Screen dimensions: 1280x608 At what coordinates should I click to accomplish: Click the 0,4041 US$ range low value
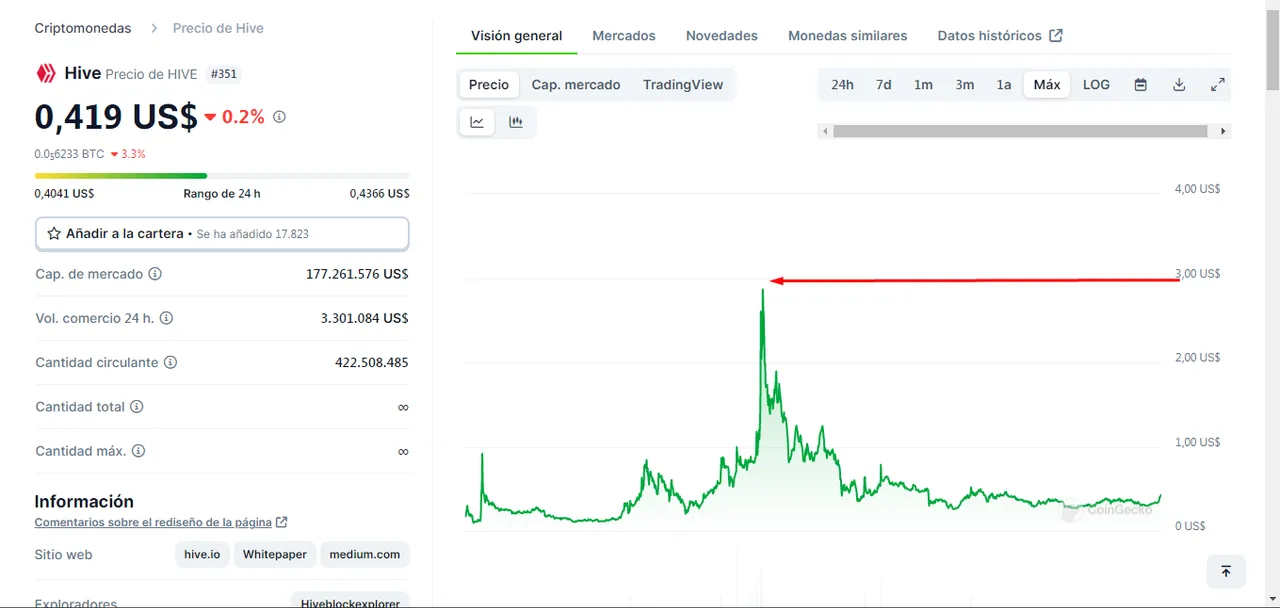64,194
